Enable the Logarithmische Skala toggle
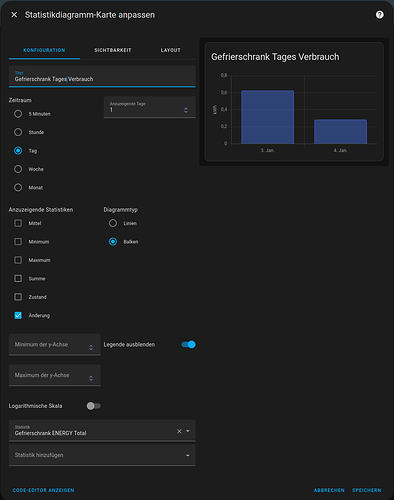The image size is (394, 500). [x=93, y=406]
